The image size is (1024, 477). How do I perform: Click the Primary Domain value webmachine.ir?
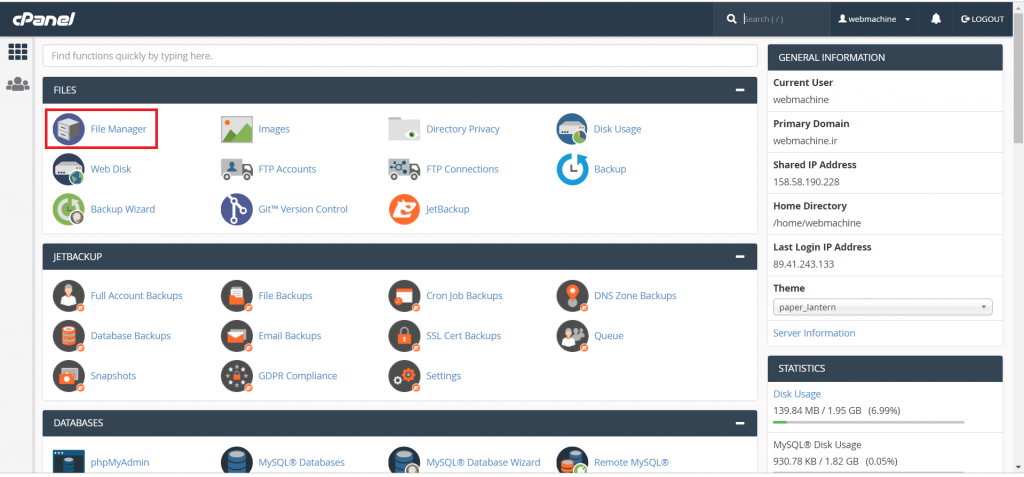click(x=805, y=140)
